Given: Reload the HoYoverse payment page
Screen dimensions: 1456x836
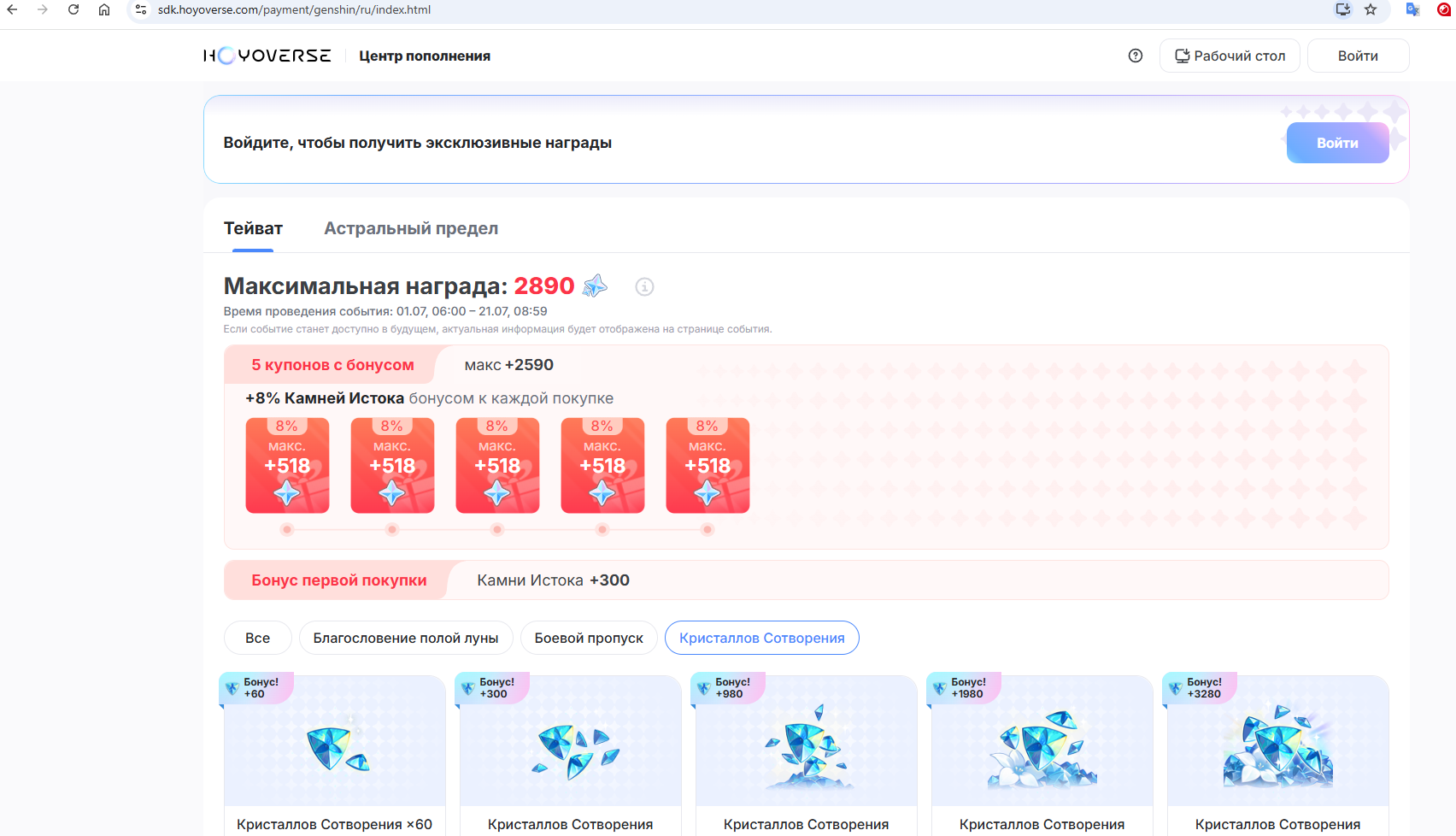Looking at the screenshot, I should [x=73, y=9].
